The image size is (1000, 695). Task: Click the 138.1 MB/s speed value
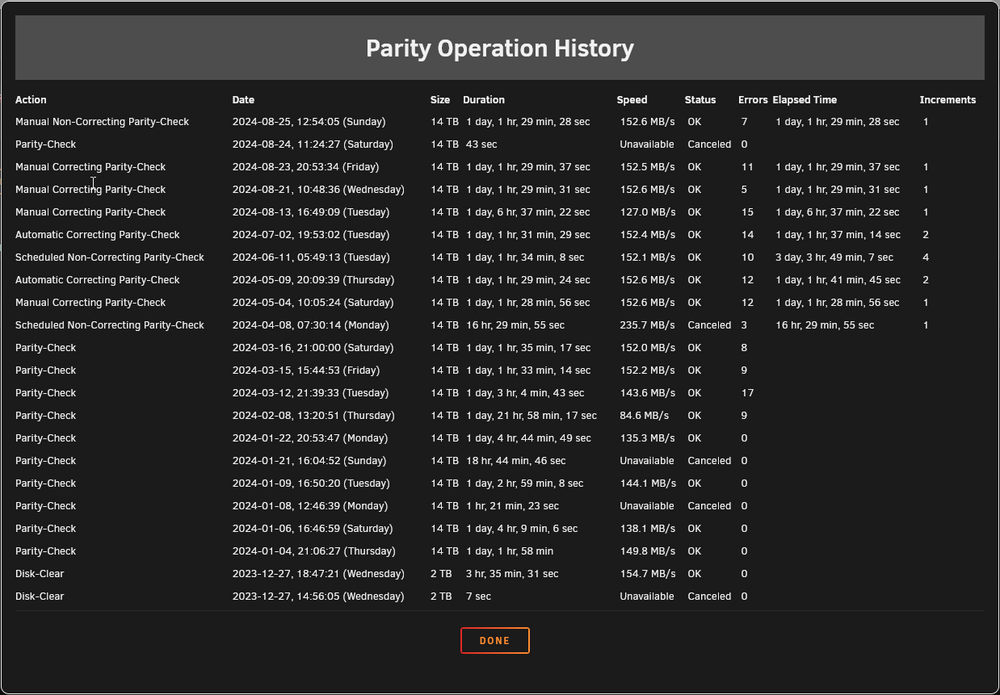[647, 529]
